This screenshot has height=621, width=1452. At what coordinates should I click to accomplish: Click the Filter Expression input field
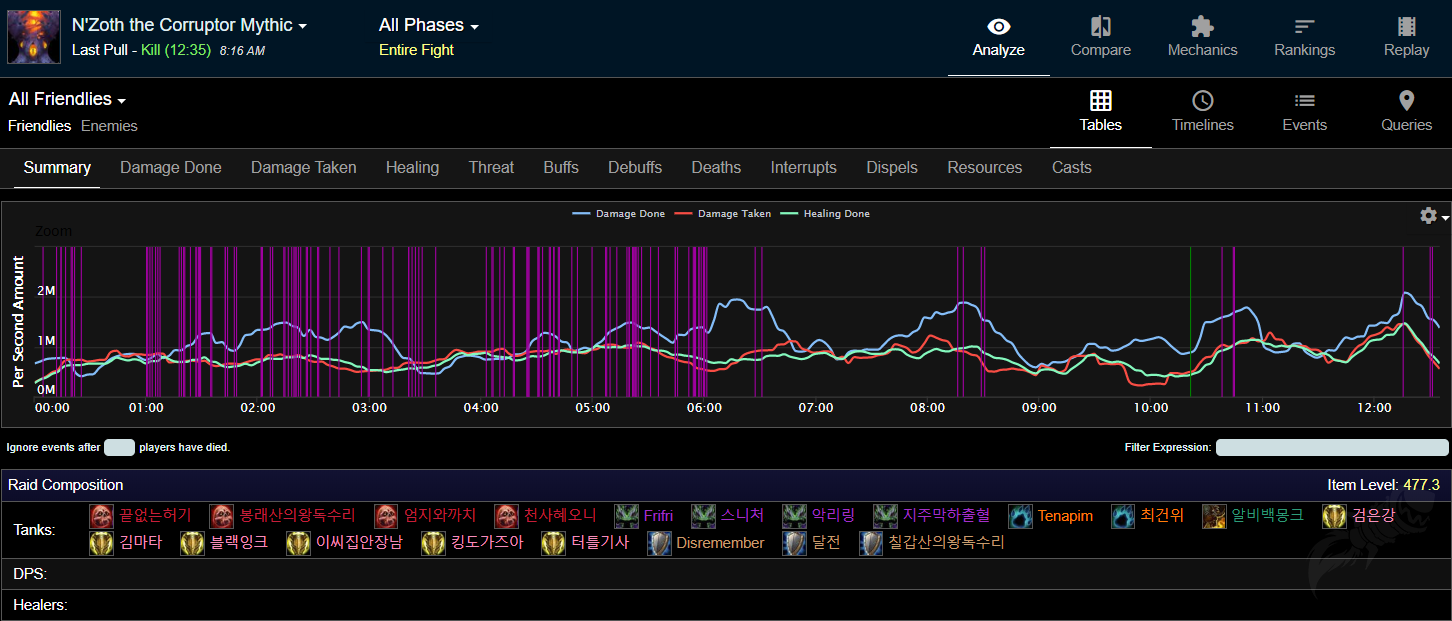1331,448
